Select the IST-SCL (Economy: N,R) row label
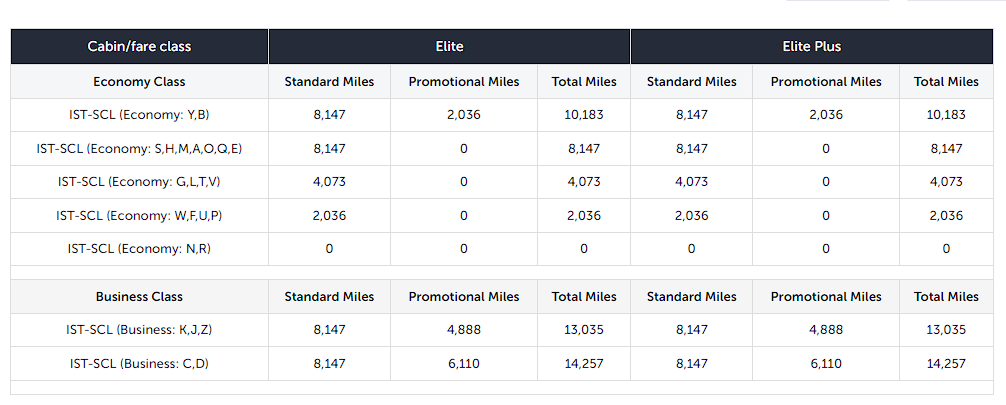1006x405 pixels. 139,249
